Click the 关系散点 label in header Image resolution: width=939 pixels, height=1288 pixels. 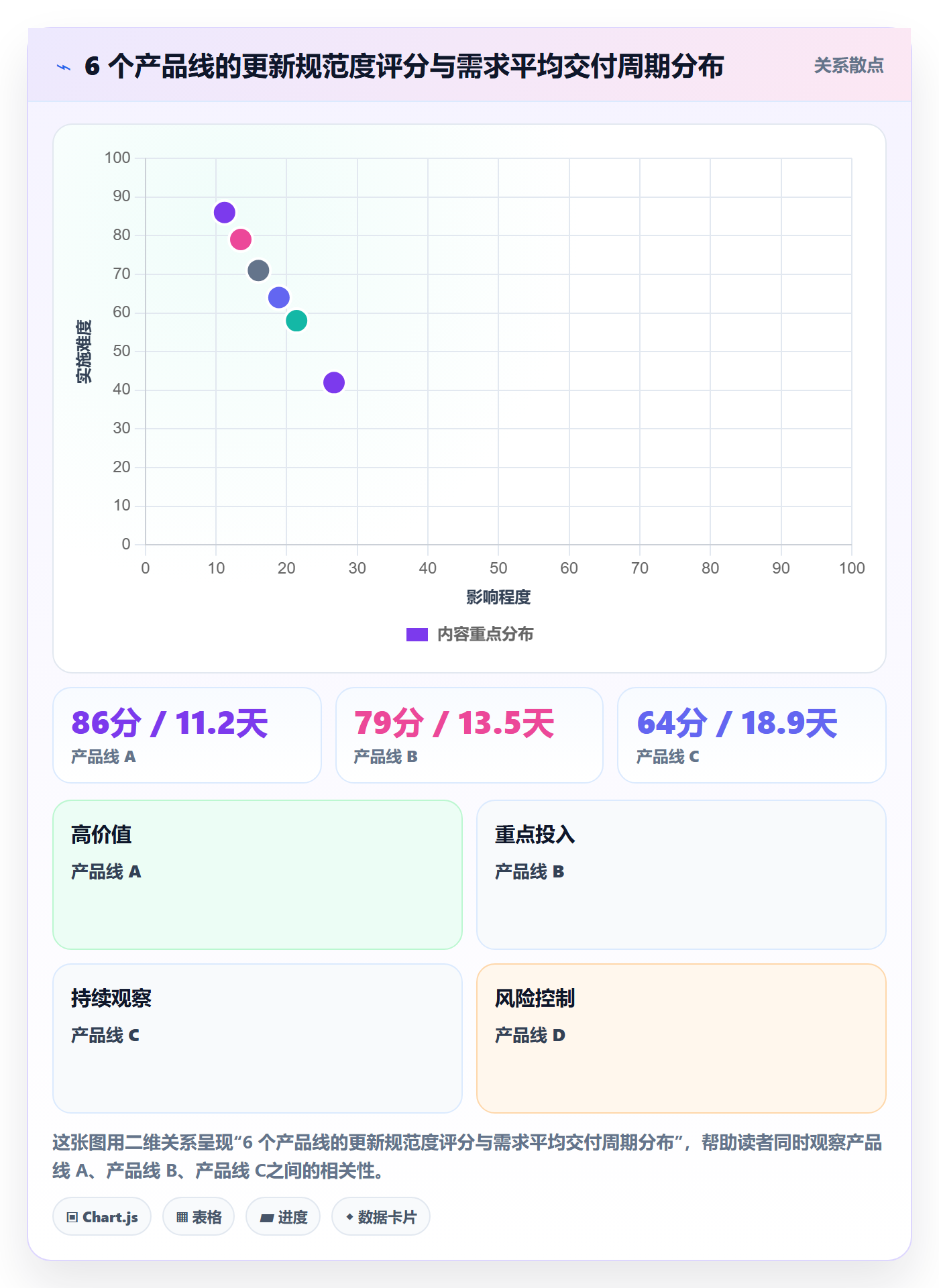pyautogui.click(x=848, y=66)
